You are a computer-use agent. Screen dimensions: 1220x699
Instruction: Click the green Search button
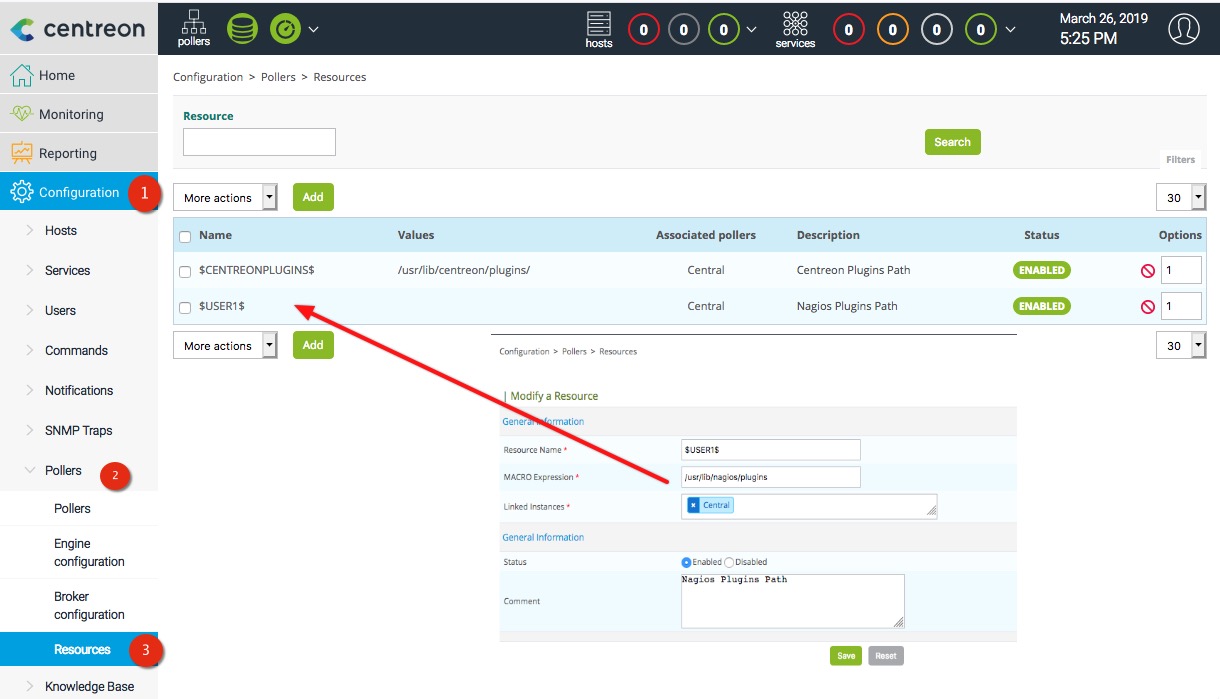[952, 142]
